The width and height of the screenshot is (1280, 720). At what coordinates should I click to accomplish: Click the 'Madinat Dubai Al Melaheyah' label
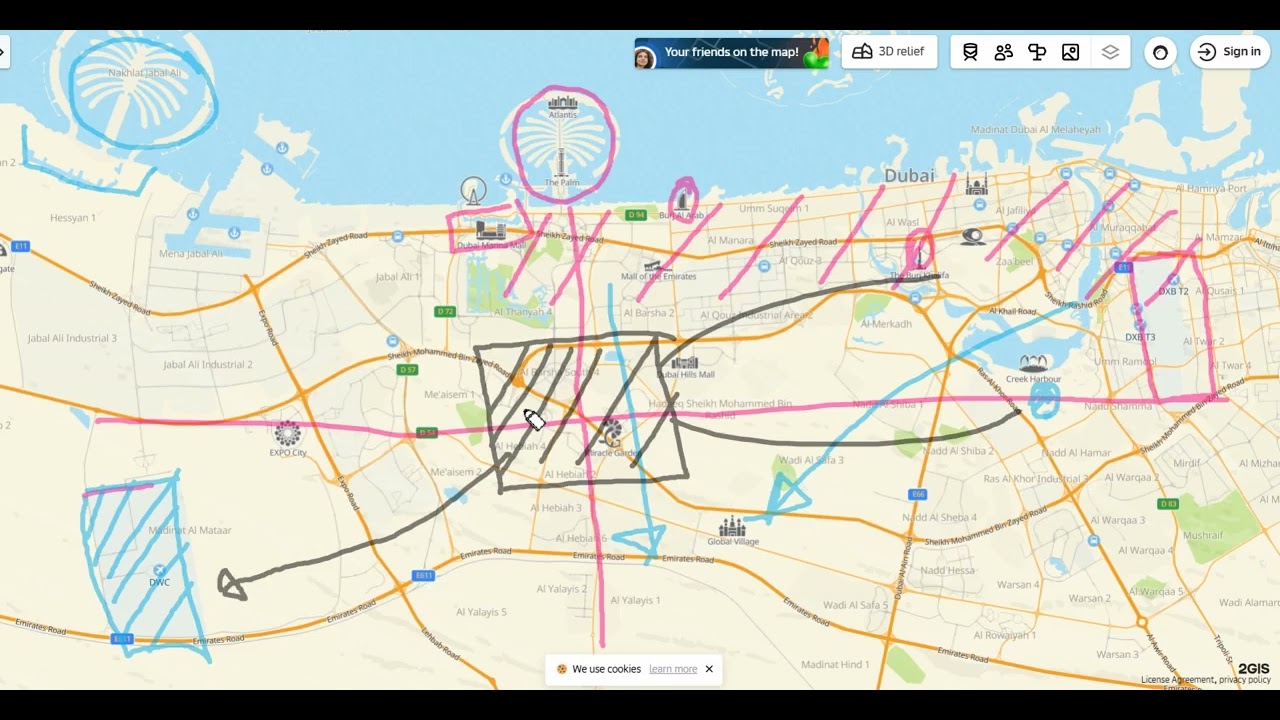(x=1035, y=130)
